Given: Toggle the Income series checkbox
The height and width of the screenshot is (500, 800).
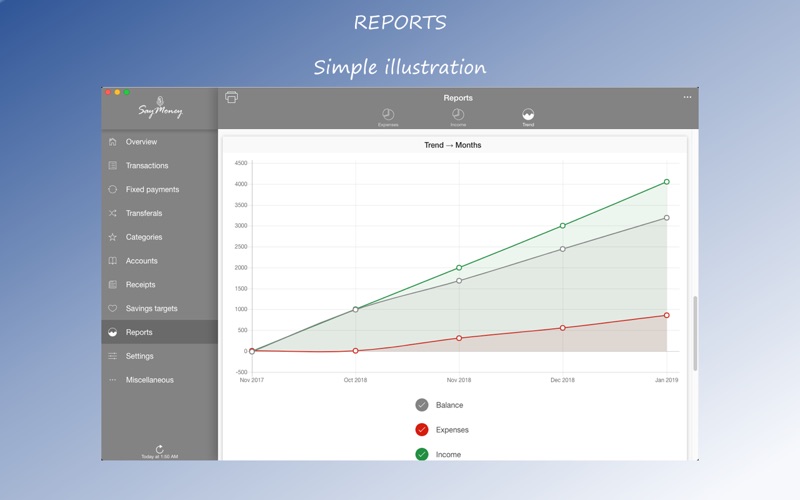Looking at the screenshot, I should click(421, 454).
